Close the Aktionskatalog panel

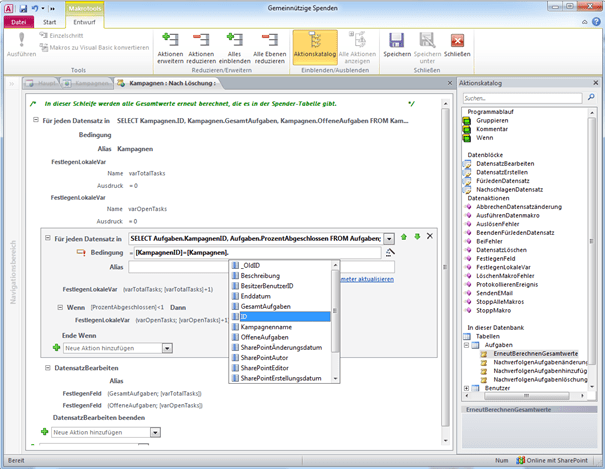tap(596, 83)
